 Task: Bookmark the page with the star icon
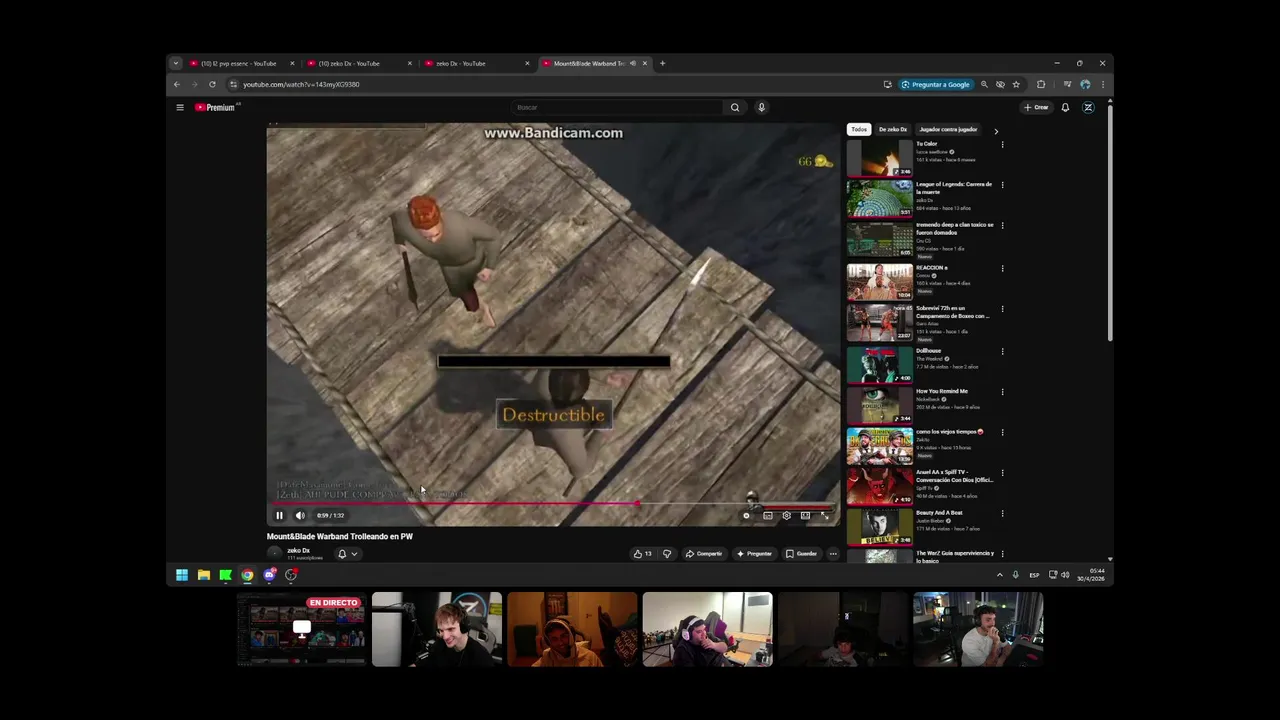pyautogui.click(x=1016, y=84)
